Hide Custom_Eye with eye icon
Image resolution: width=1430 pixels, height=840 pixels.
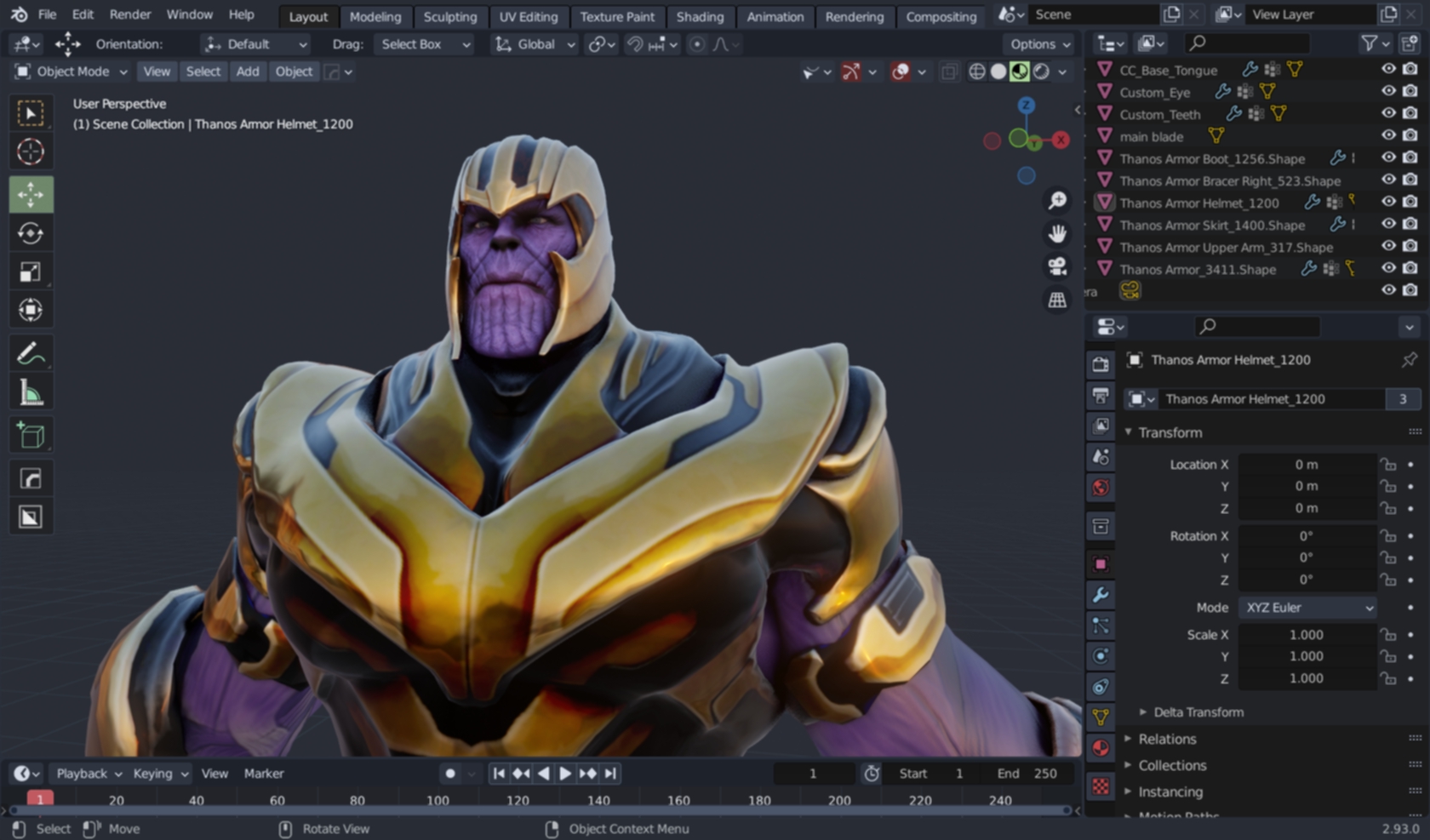click(1388, 91)
